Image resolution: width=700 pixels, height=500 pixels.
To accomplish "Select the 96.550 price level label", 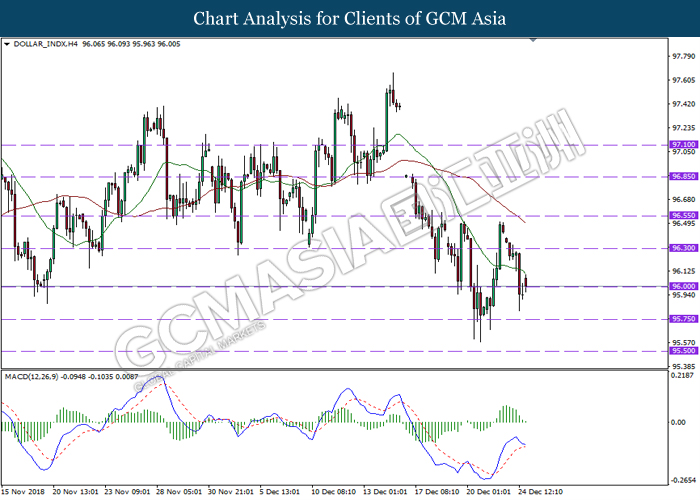I will coord(683,215).
